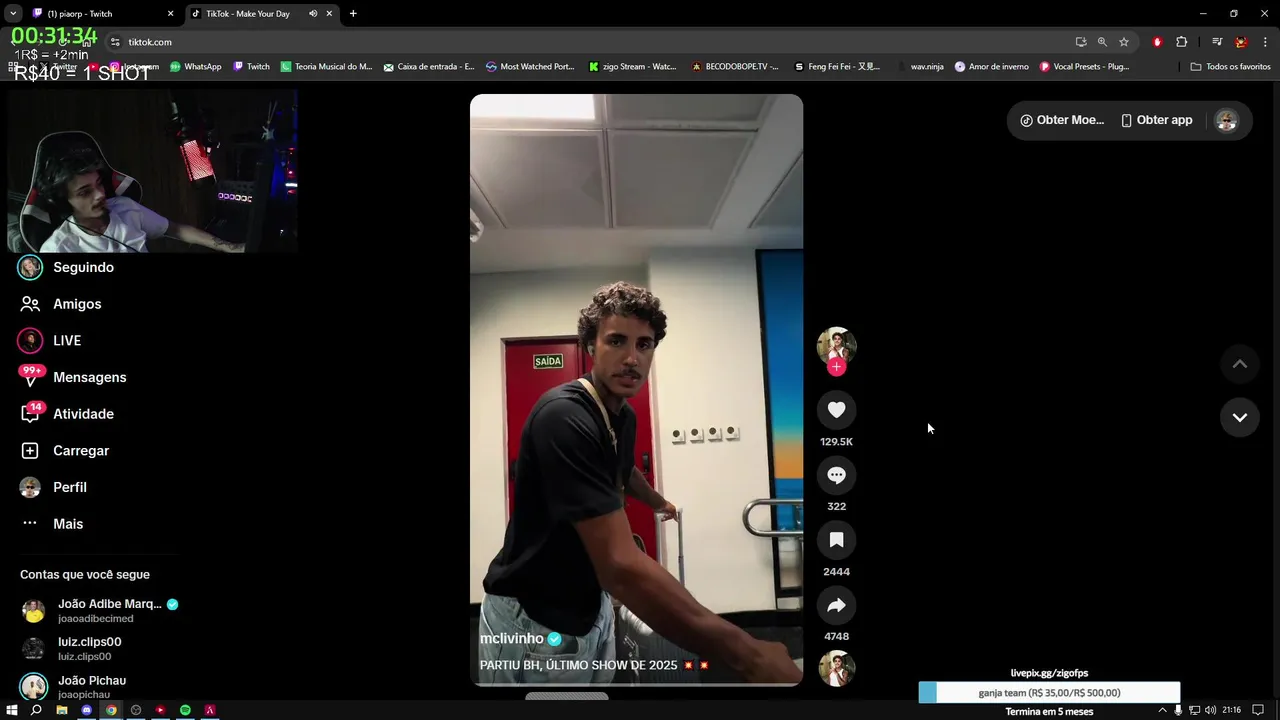Viewport: 1280px width, 720px height.
Task: Share the video using arrow icon
Action: (836, 605)
